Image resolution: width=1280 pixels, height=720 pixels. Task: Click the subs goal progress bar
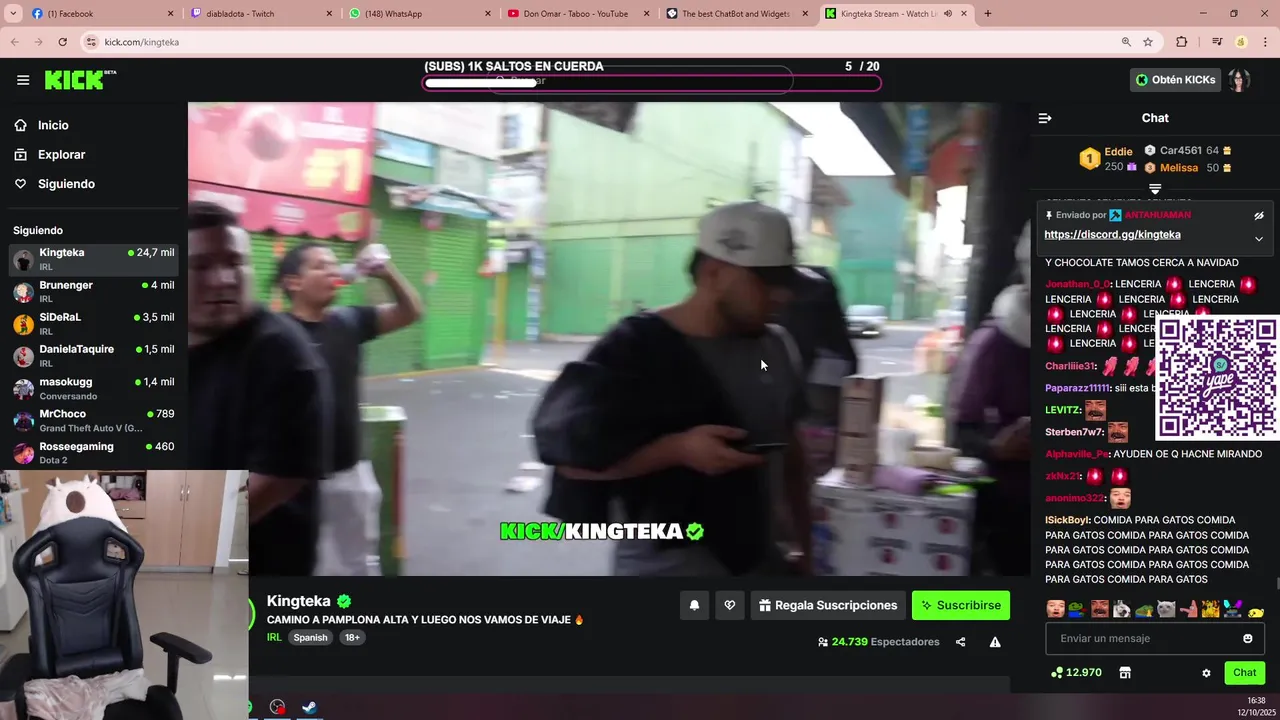point(652,83)
